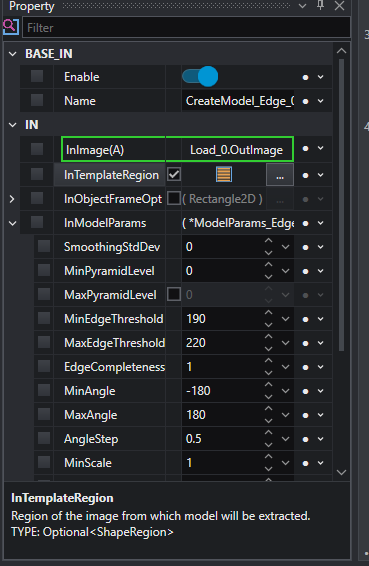Collapse the InModelParams tree node
This screenshot has height=566, width=369.
coord(13,223)
